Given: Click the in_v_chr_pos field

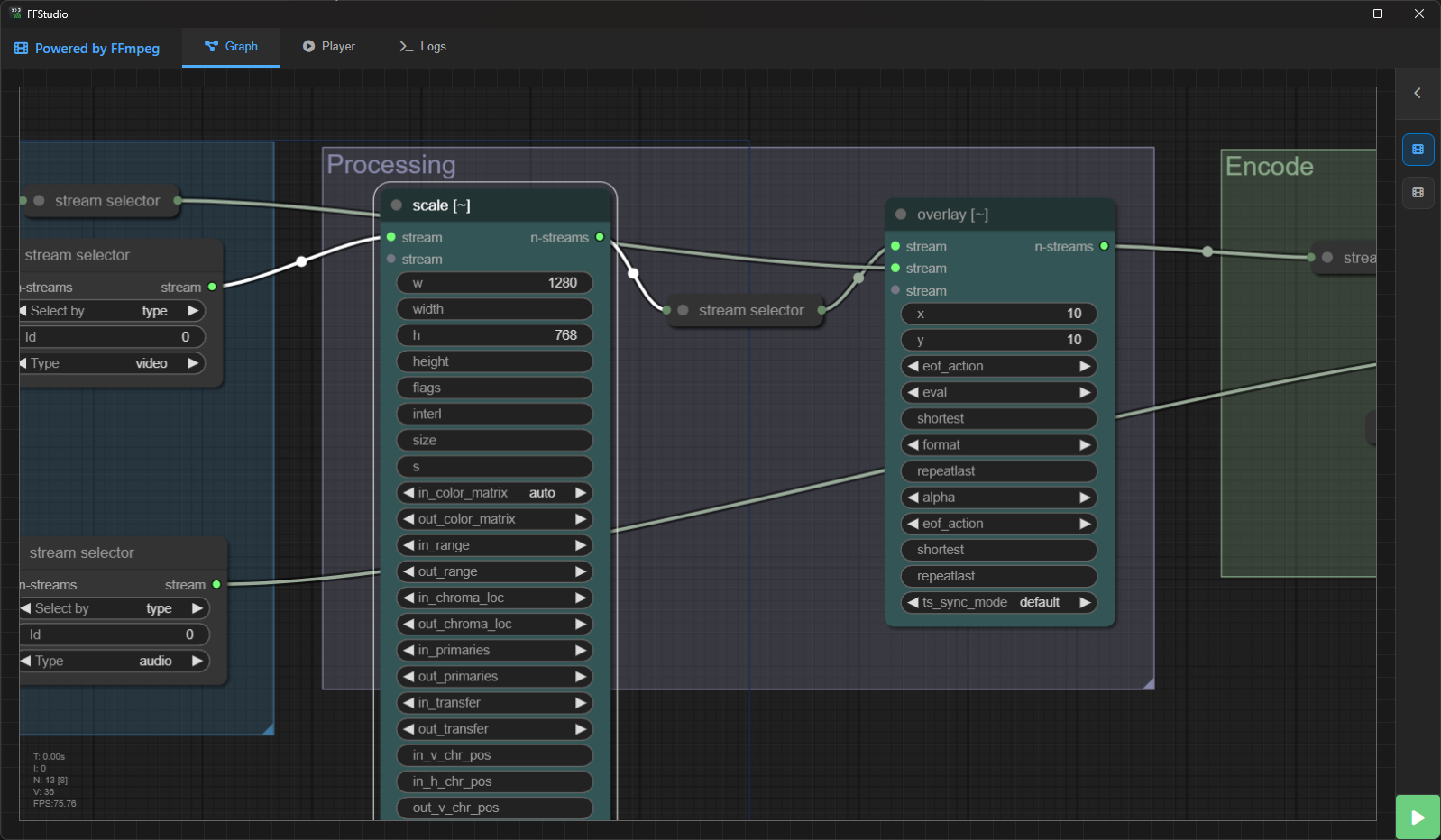Looking at the screenshot, I should point(495,755).
